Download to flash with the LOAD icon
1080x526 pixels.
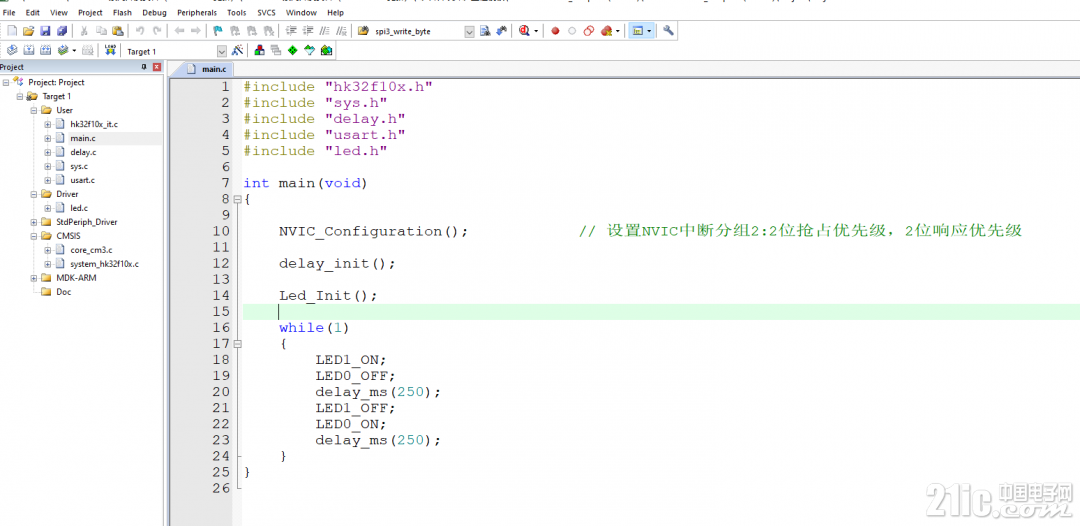110,50
